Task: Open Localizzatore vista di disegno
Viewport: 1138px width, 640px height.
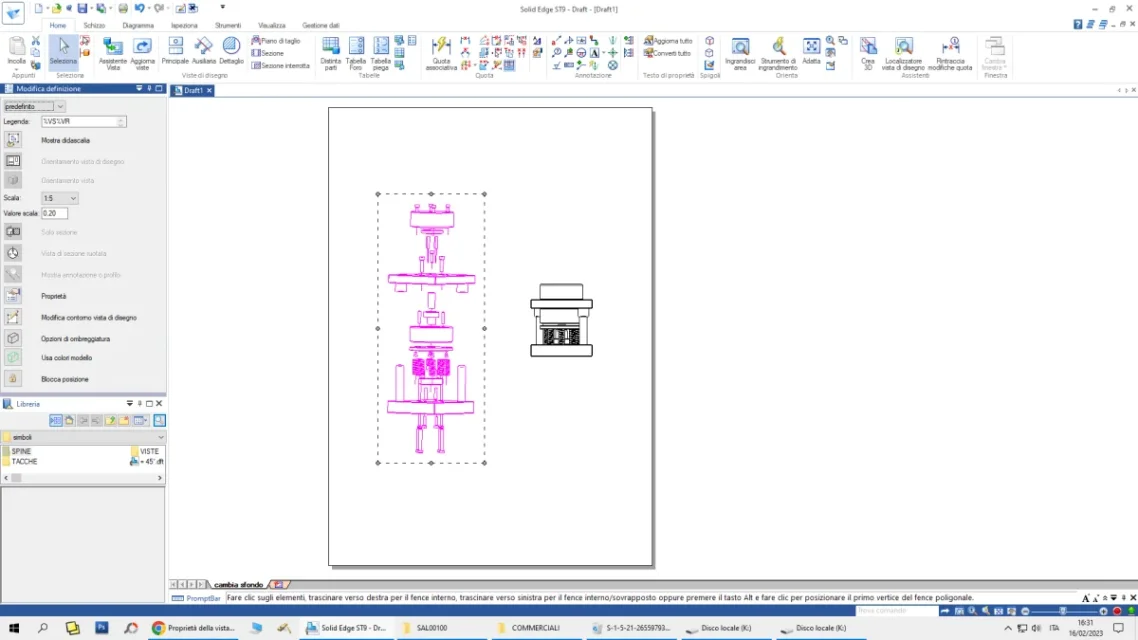Action: coord(904,54)
